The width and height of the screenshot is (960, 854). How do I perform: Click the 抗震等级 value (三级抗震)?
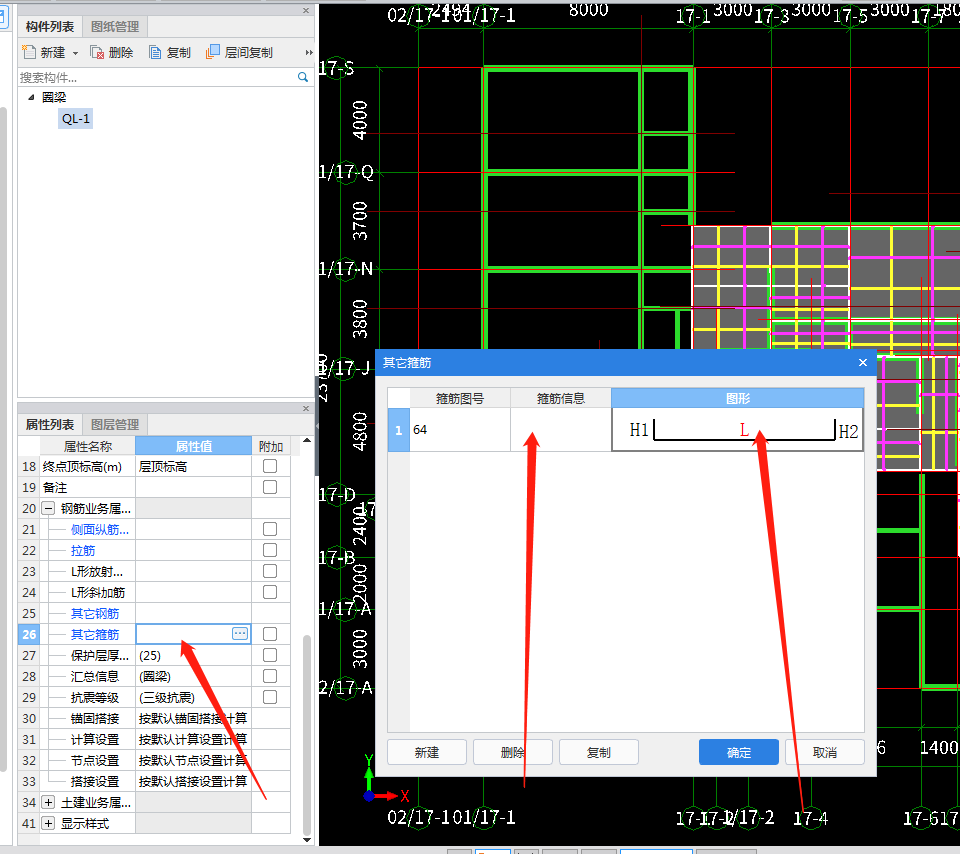point(193,697)
